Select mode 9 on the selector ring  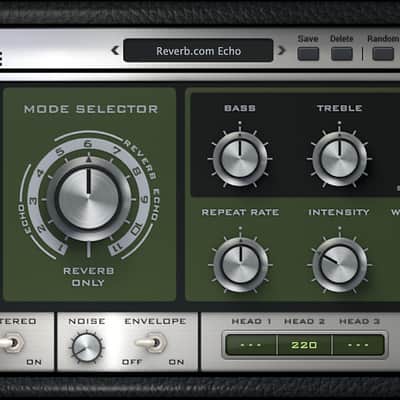tap(144, 199)
